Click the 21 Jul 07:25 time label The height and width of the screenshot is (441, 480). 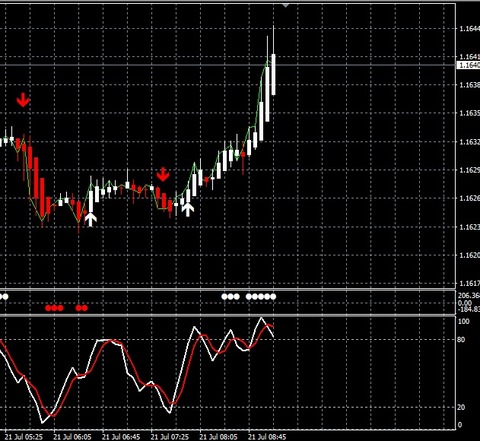(x=170, y=437)
